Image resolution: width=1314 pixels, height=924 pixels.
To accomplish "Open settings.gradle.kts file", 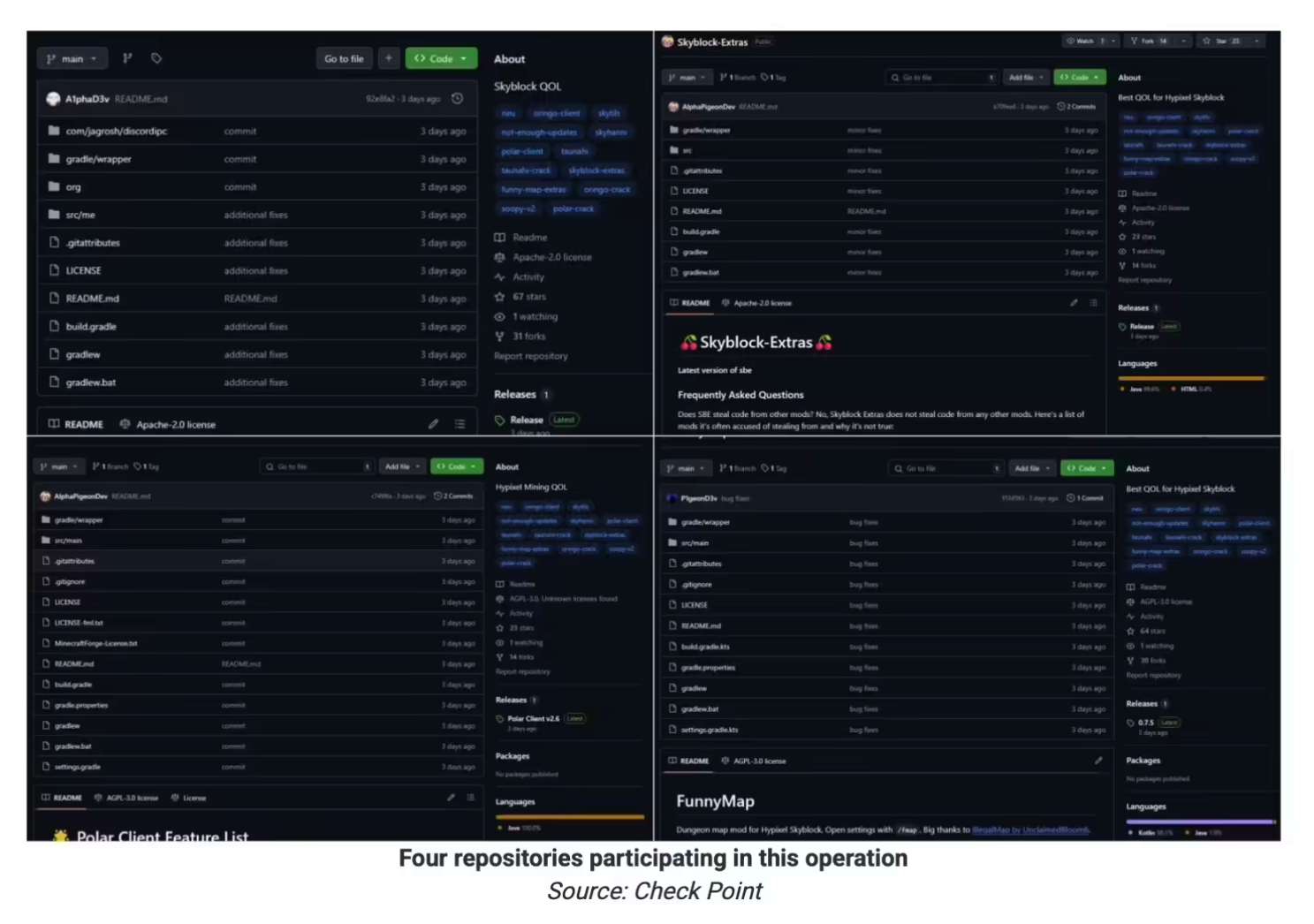I will (x=710, y=730).
